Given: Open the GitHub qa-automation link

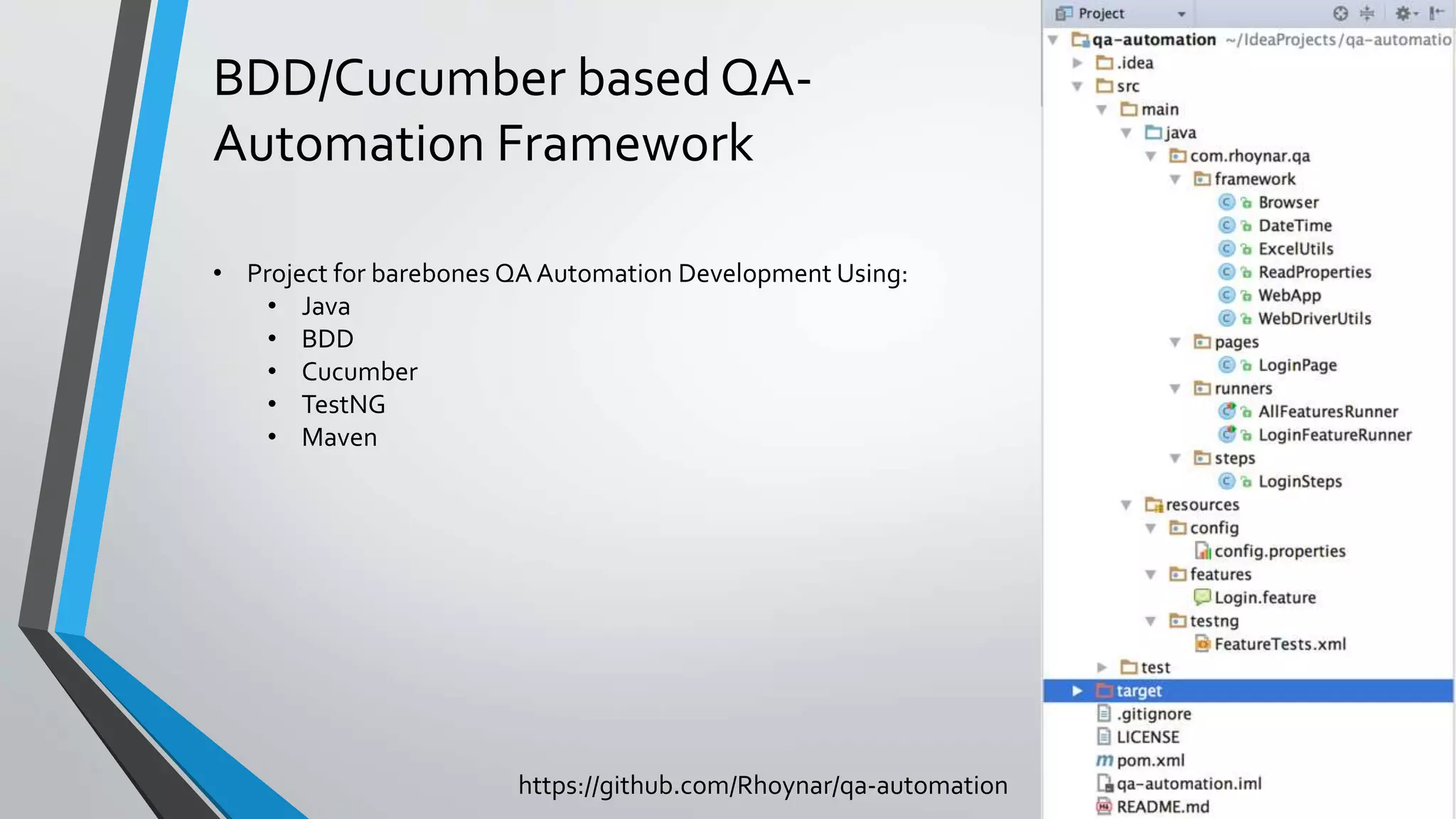Looking at the screenshot, I should [763, 786].
